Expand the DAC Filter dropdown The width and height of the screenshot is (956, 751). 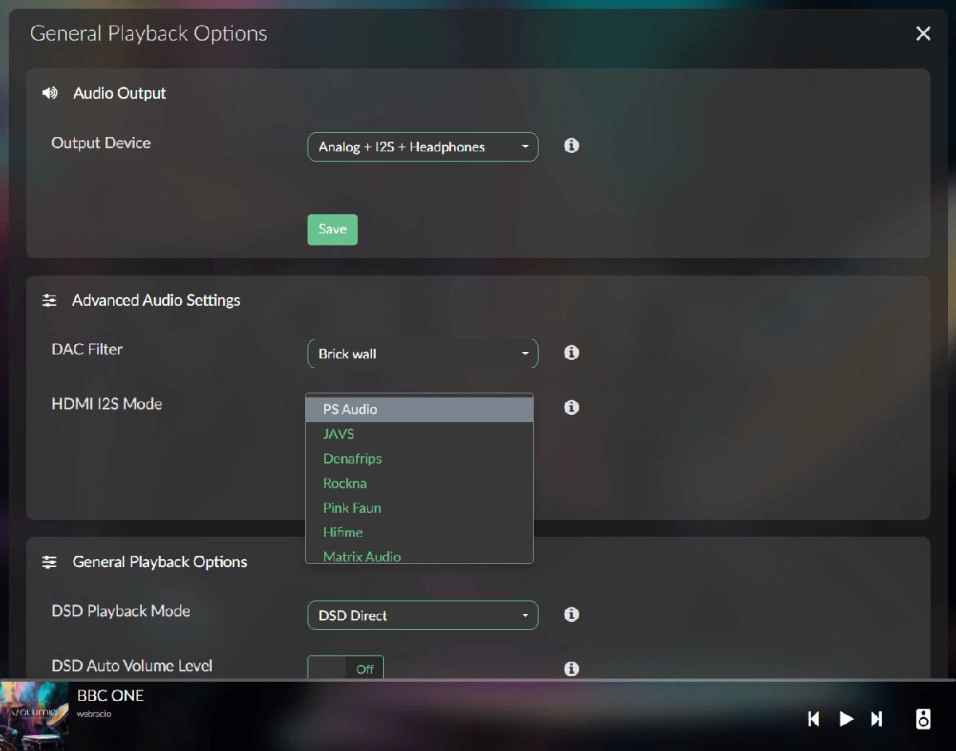pyautogui.click(x=422, y=353)
